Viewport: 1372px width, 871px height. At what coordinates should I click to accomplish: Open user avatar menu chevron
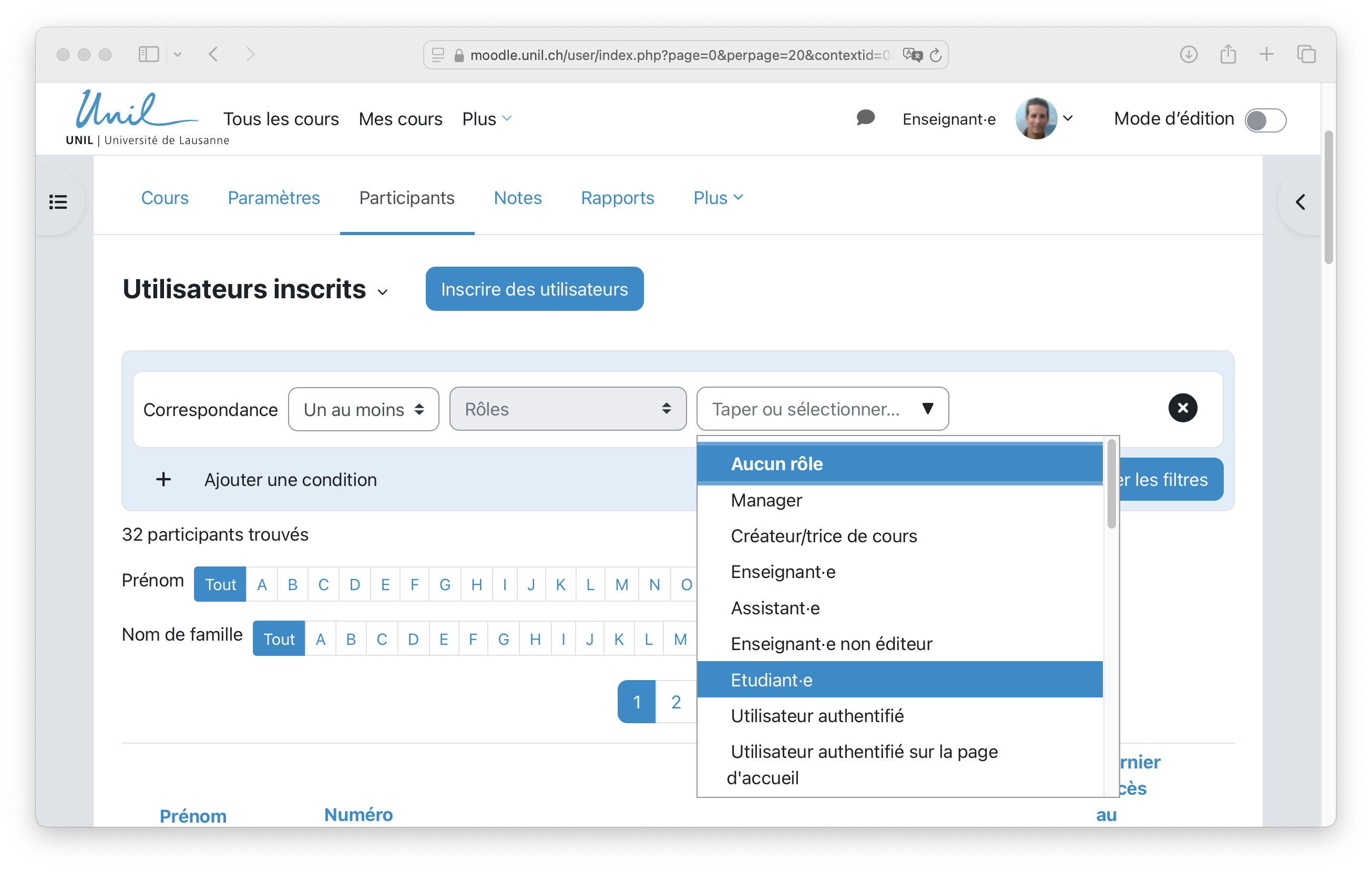(x=1068, y=118)
